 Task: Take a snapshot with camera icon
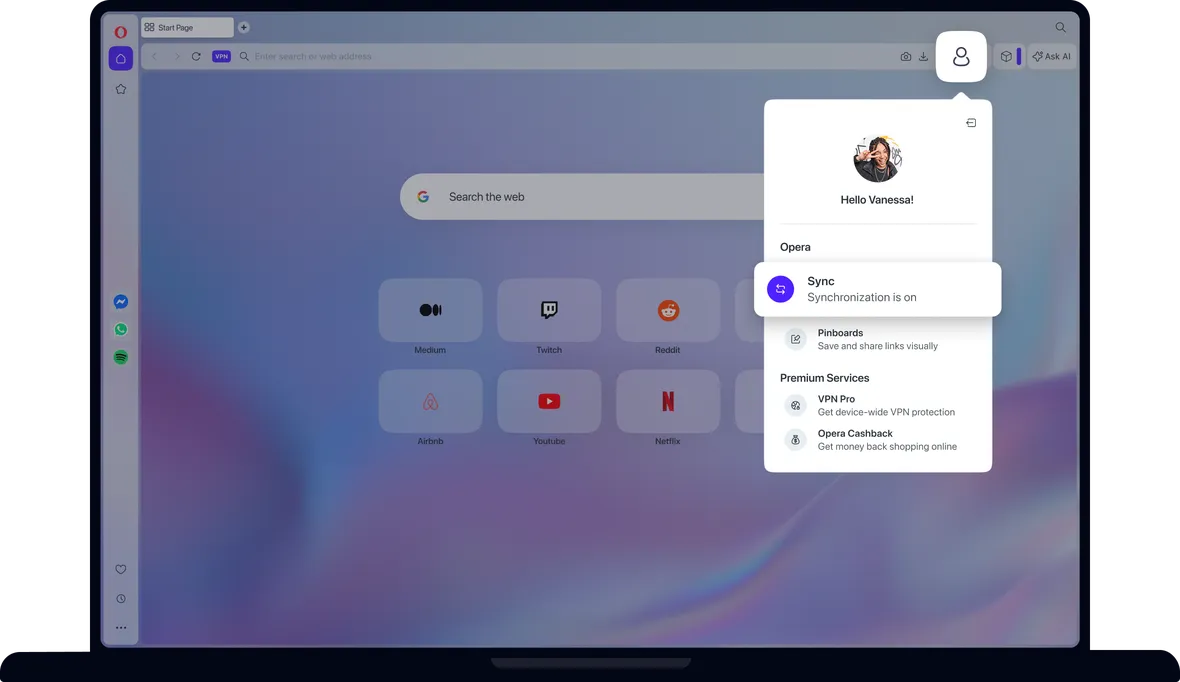pos(905,56)
